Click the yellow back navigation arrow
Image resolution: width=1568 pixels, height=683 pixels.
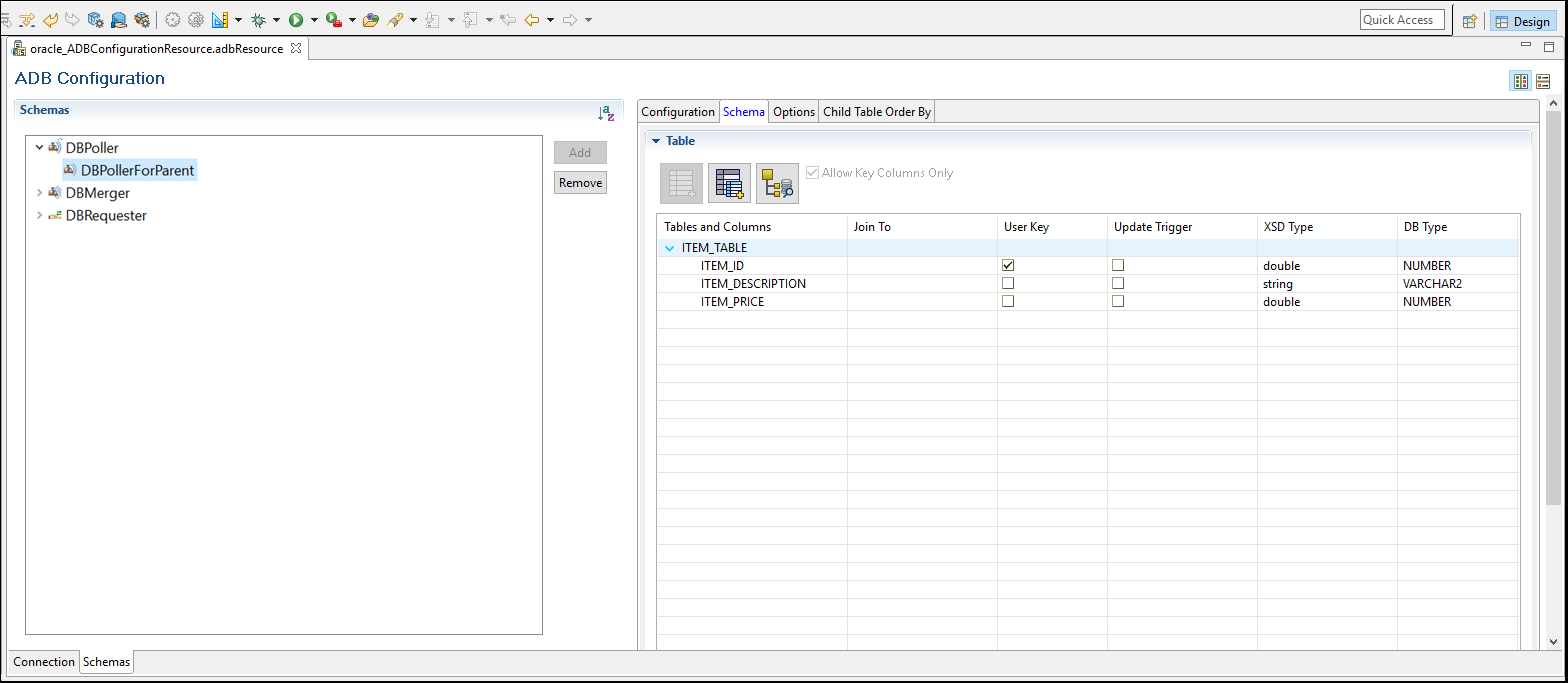pyautogui.click(x=532, y=19)
